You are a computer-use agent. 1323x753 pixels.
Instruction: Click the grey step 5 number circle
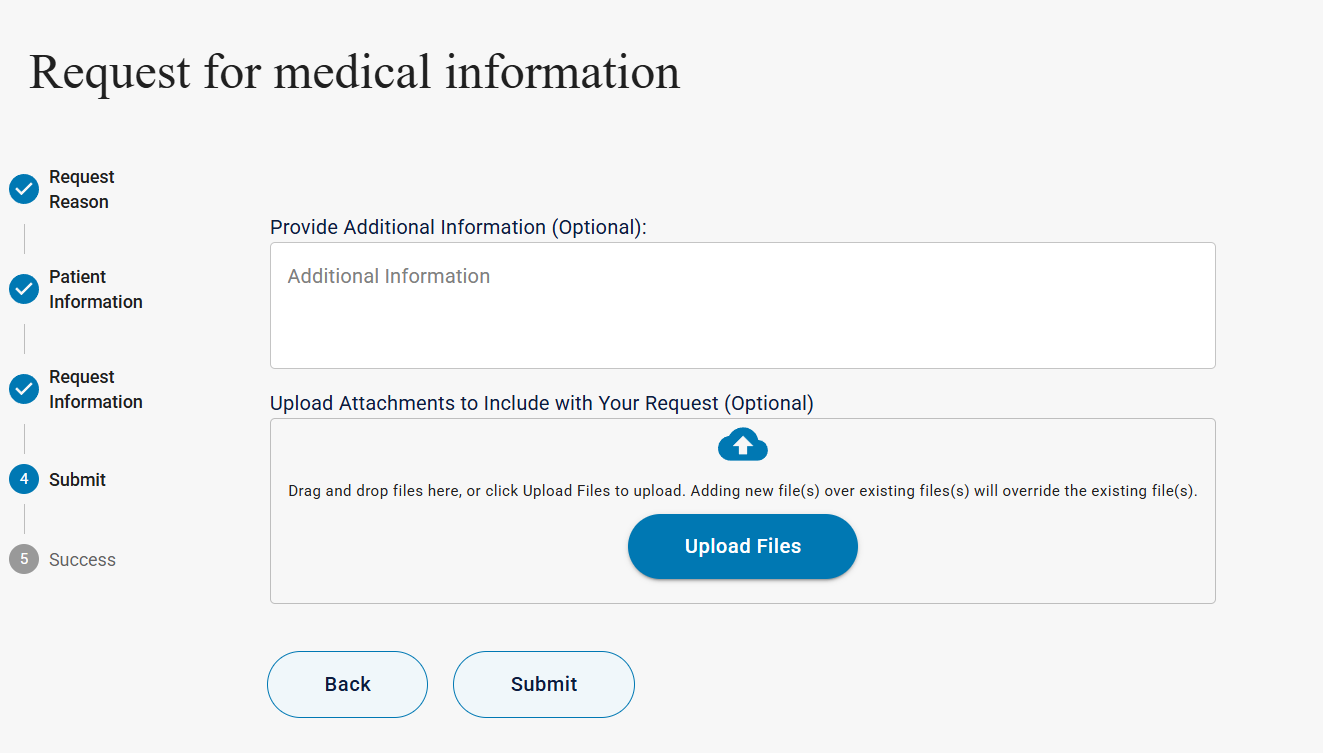pyautogui.click(x=24, y=560)
